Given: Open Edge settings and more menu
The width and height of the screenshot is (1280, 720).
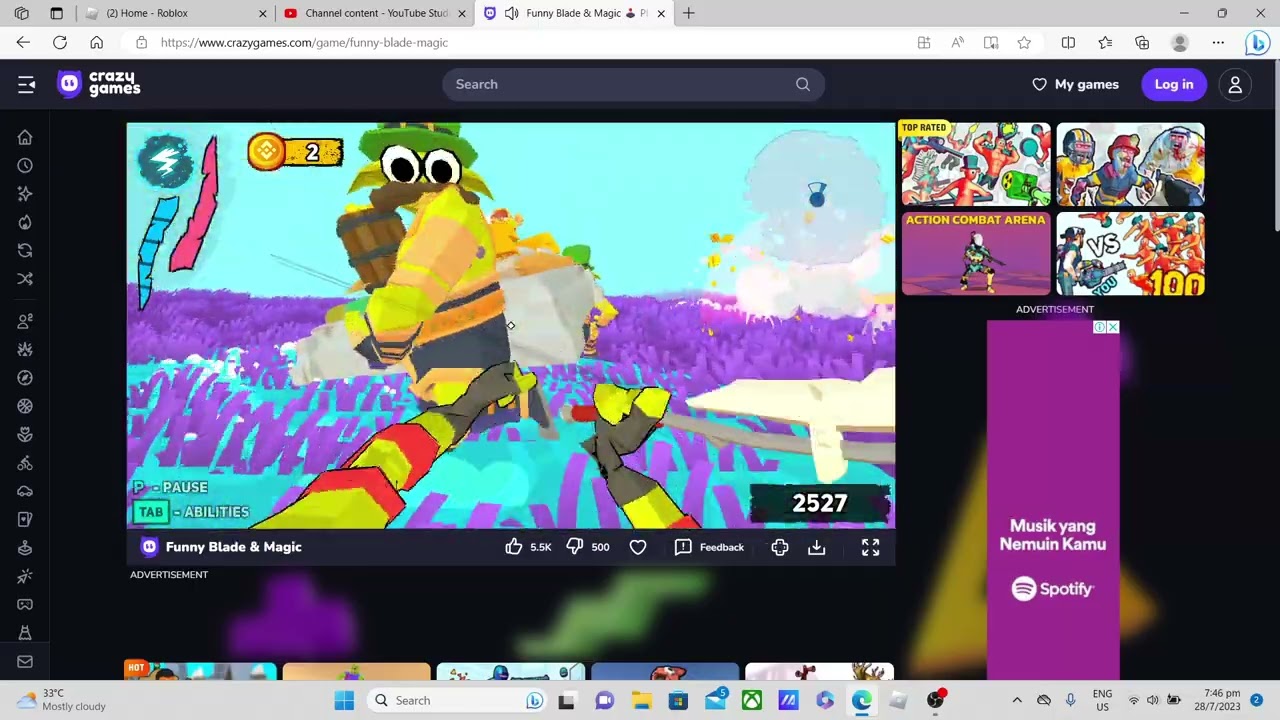Looking at the screenshot, I should pyautogui.click(x=1218, y=43).
